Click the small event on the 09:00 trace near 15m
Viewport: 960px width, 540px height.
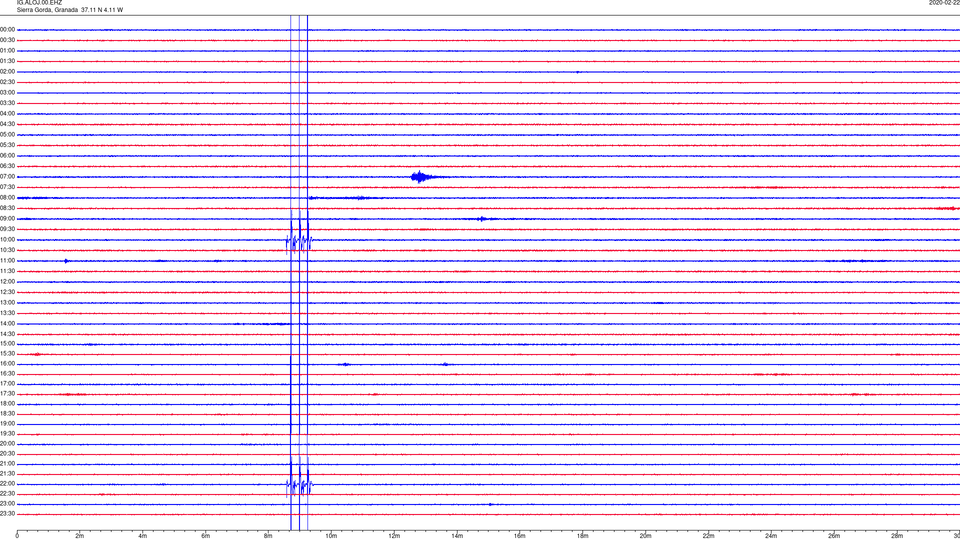point(482,219)
